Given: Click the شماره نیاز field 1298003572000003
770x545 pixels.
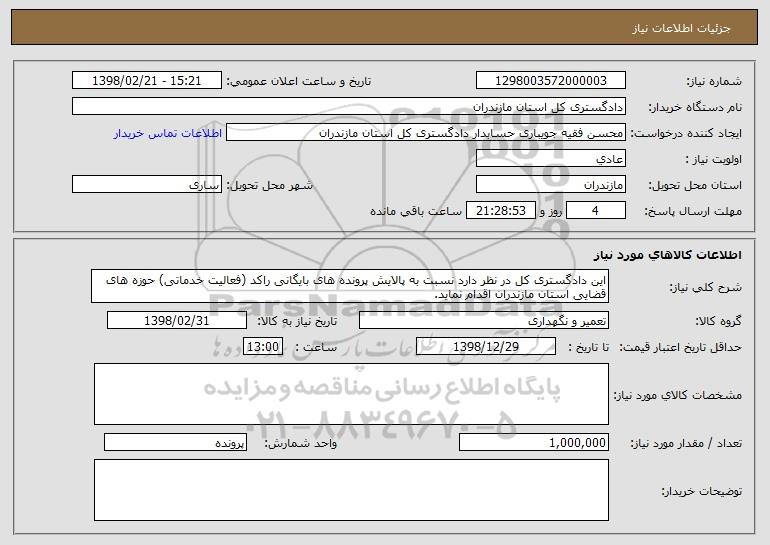Looking at the screenshot, I should tap(550, 81).
